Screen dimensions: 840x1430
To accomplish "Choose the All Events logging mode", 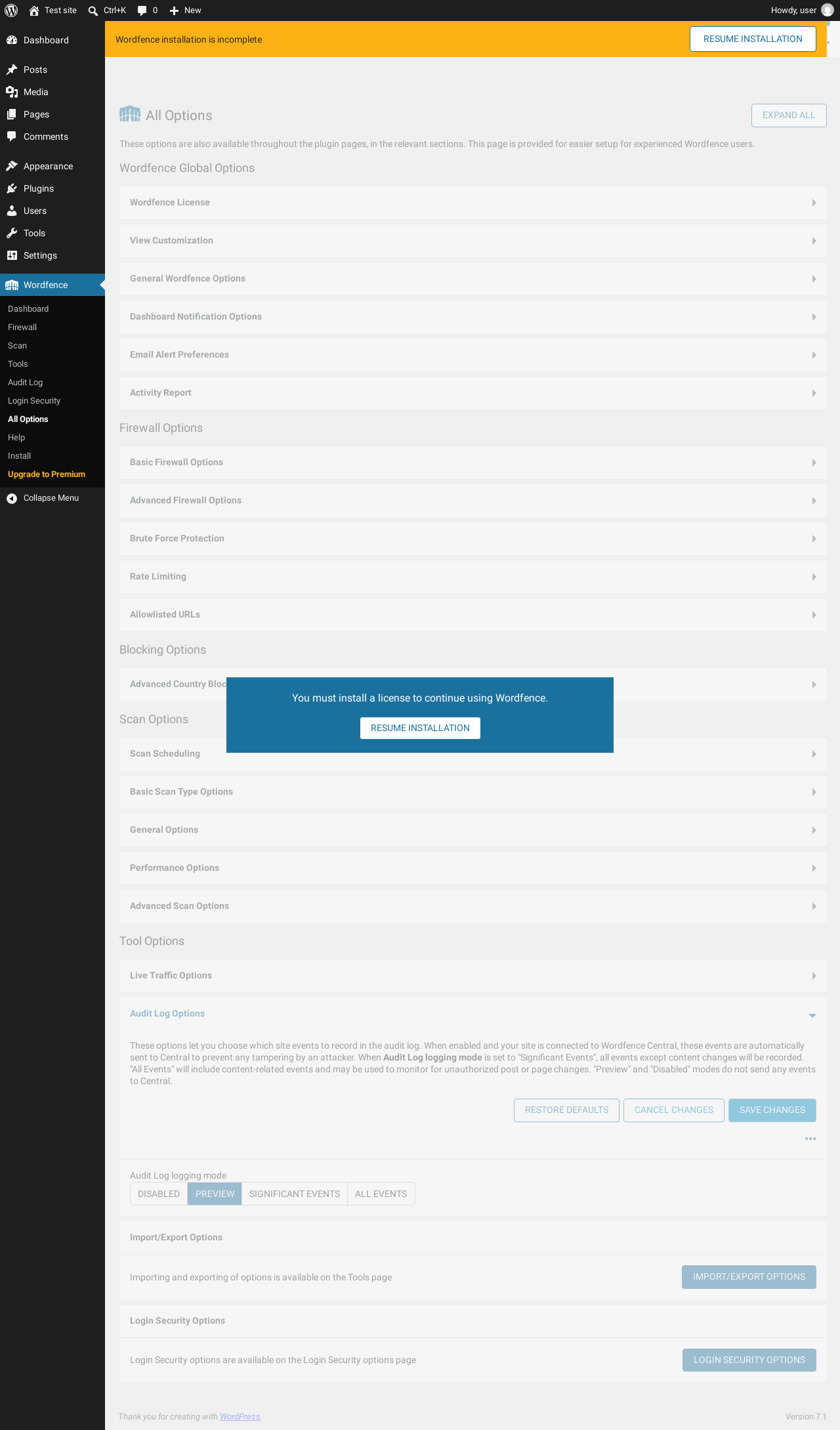I will [381, 1194].
